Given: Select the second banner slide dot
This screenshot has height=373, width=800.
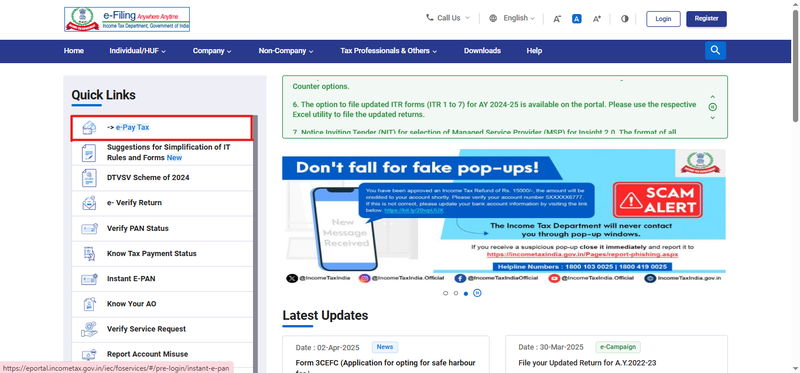Looking at the screenshot, I should 456,293.
